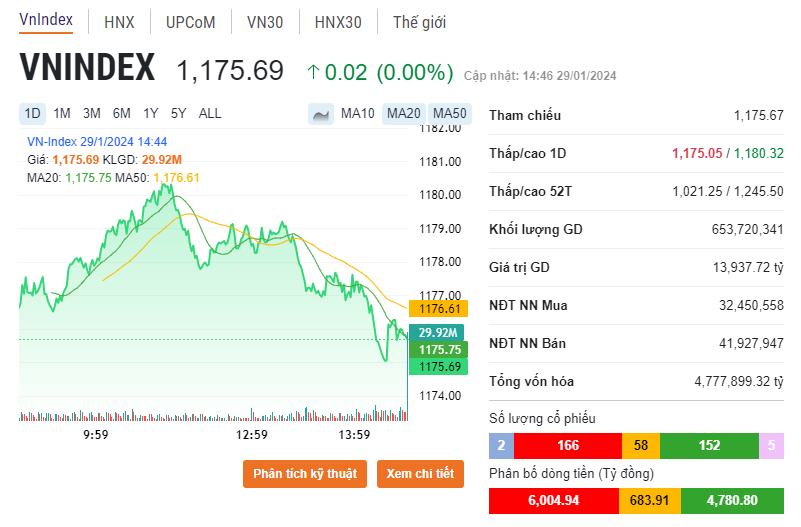Select the 5Y time range

tap(178, 113)
